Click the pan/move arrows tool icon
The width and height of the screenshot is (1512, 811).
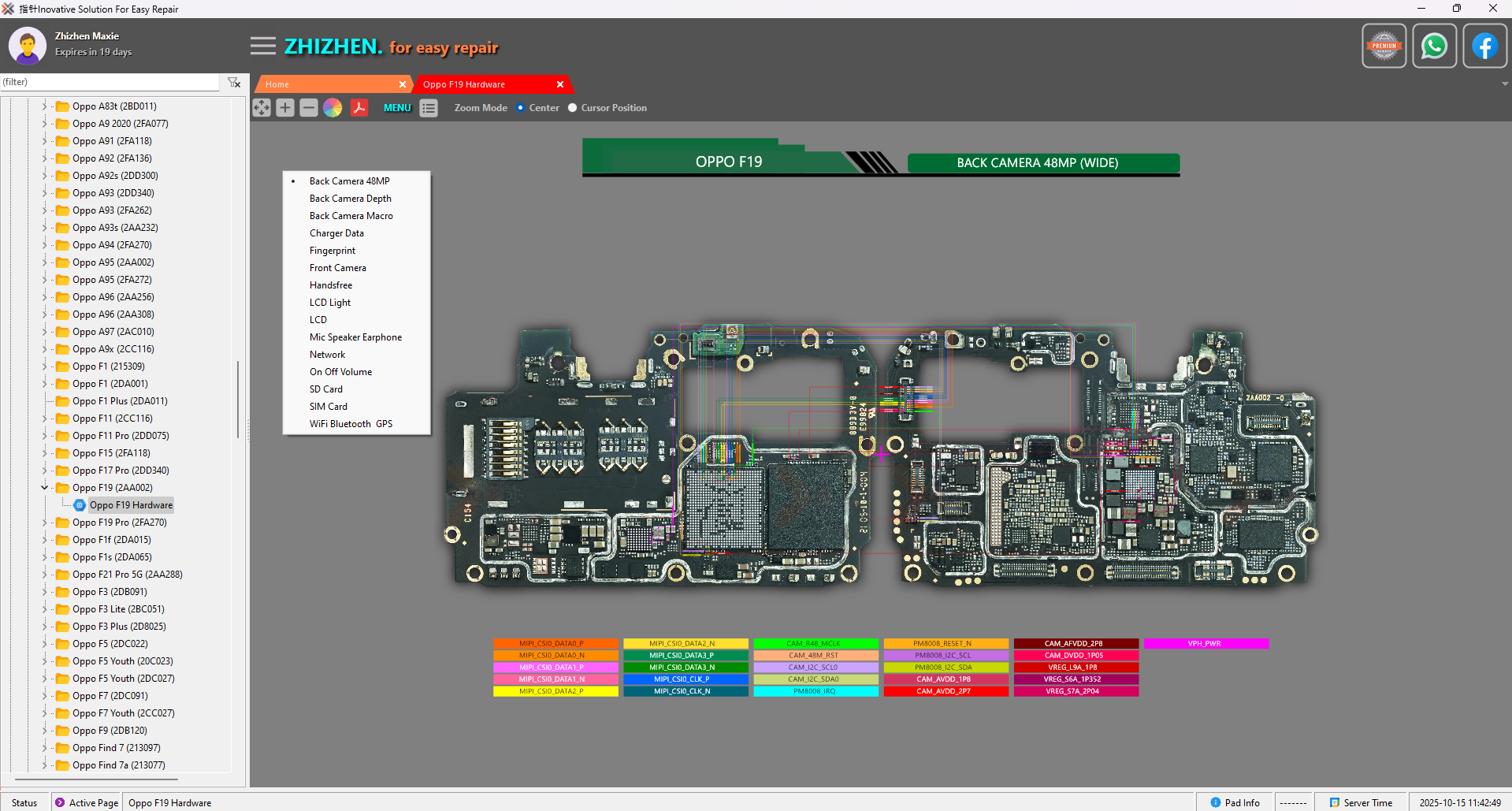pos(262,108)
